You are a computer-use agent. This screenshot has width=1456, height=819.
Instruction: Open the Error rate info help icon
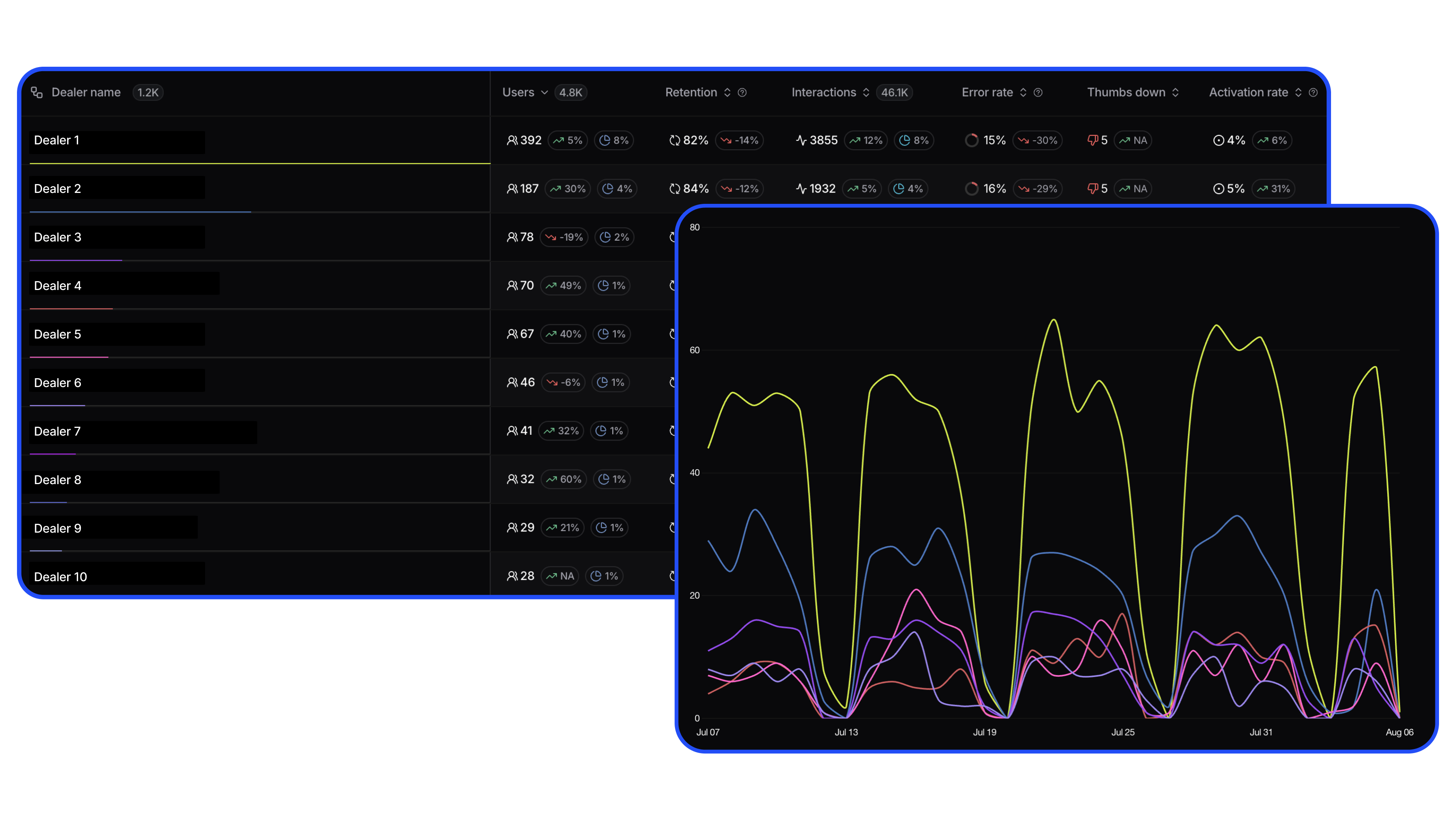pos(1038,92)
